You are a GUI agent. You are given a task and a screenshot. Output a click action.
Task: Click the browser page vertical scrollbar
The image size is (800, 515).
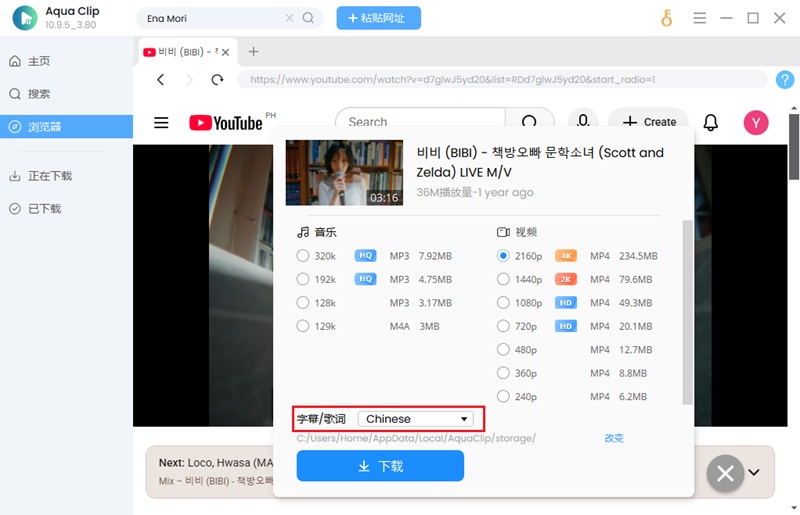click(x=794, y=147)
